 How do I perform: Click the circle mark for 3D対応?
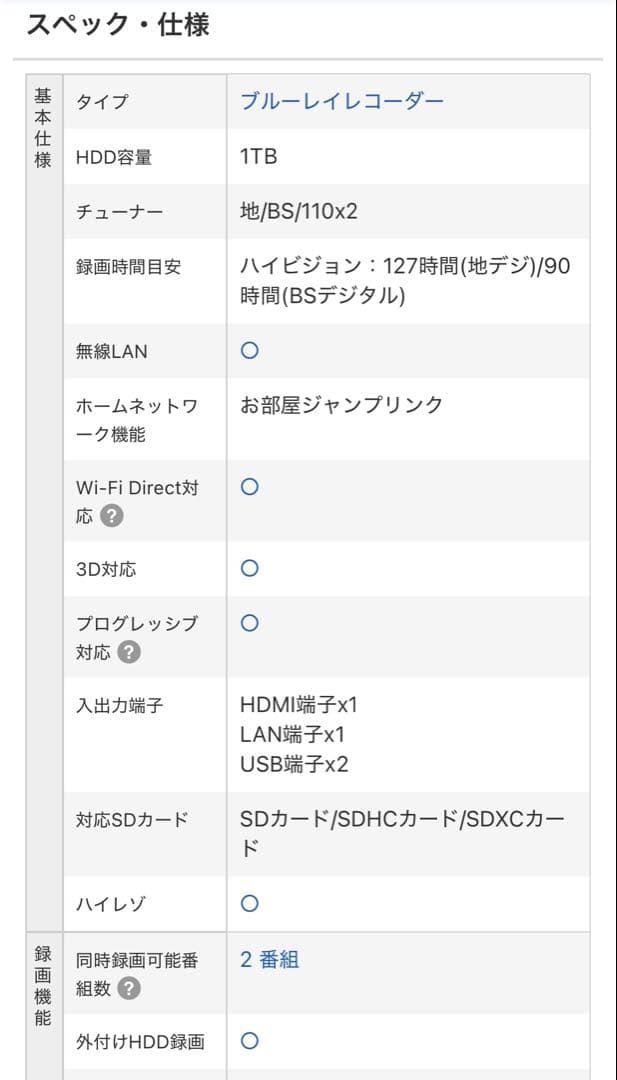click(x=250, y=568)
